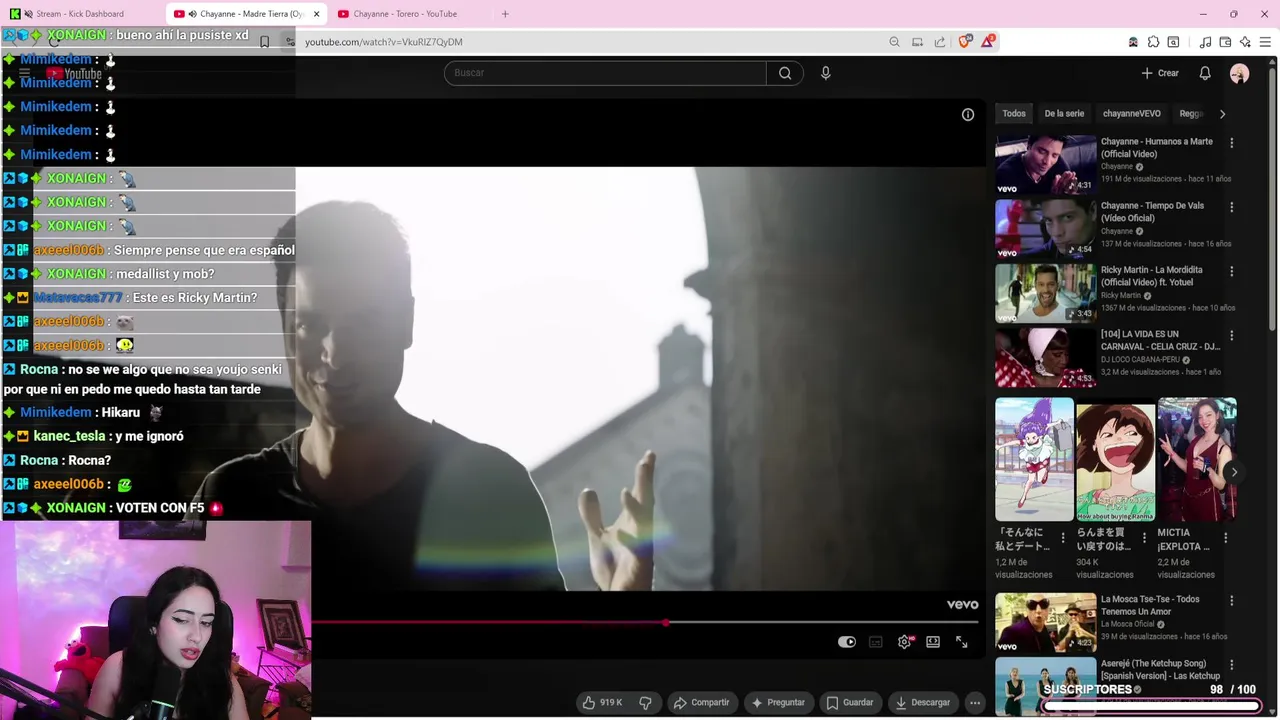
Task: Open Brave Shields lion icon
Action: (x=965, y=42)
